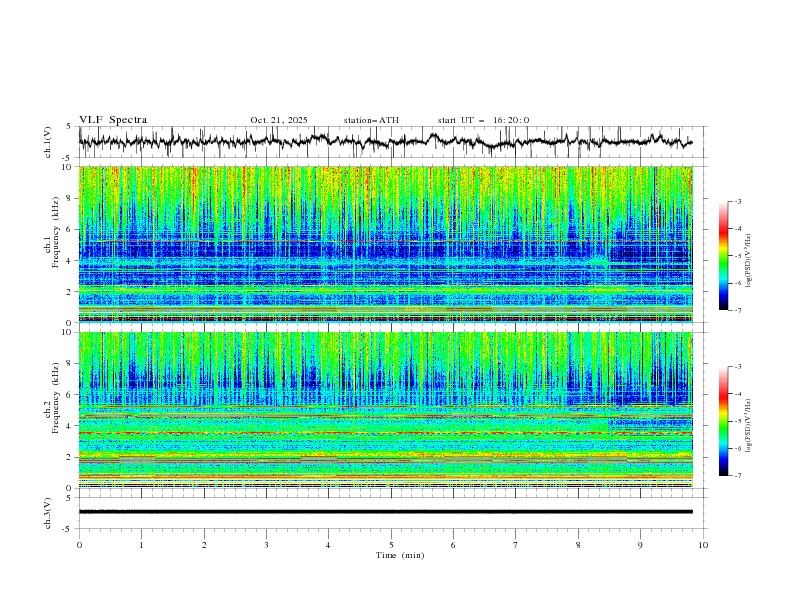792x612 pixels.
Task: Click the ch.3(V) axis label
Action: (48, 513)
